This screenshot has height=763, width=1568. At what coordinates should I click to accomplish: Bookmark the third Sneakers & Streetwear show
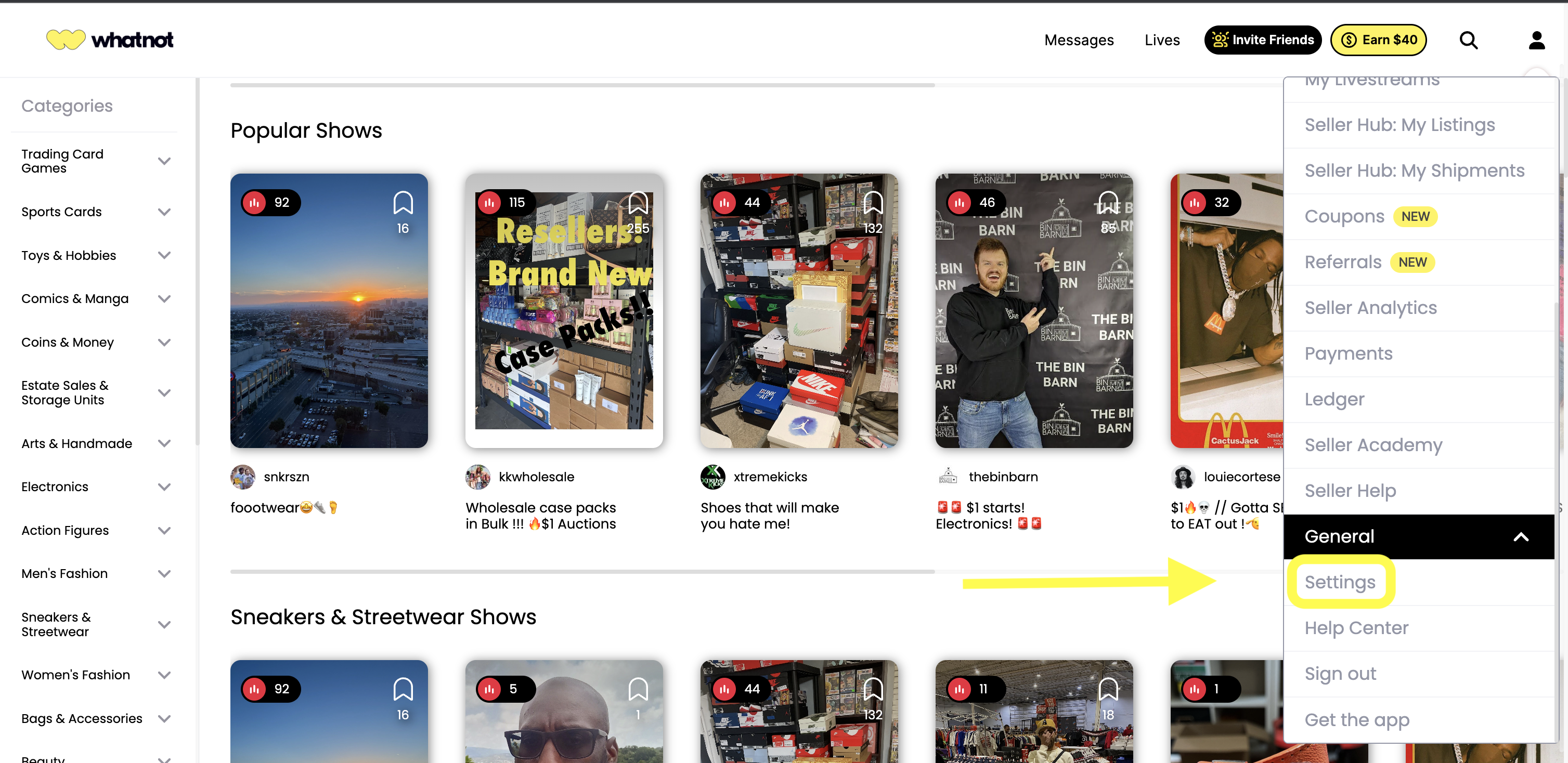(x=873, y=689)
